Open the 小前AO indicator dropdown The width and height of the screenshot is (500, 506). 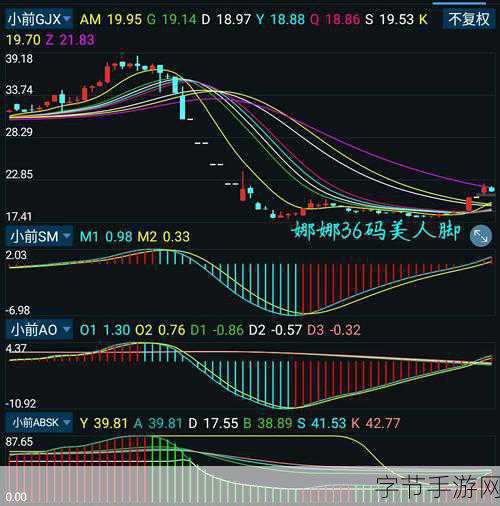tap(39, 330)
